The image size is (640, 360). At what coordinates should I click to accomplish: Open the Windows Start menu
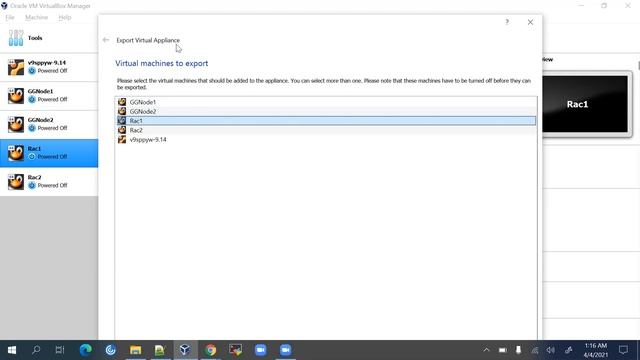pyautogui.click(x=12, y=350)
